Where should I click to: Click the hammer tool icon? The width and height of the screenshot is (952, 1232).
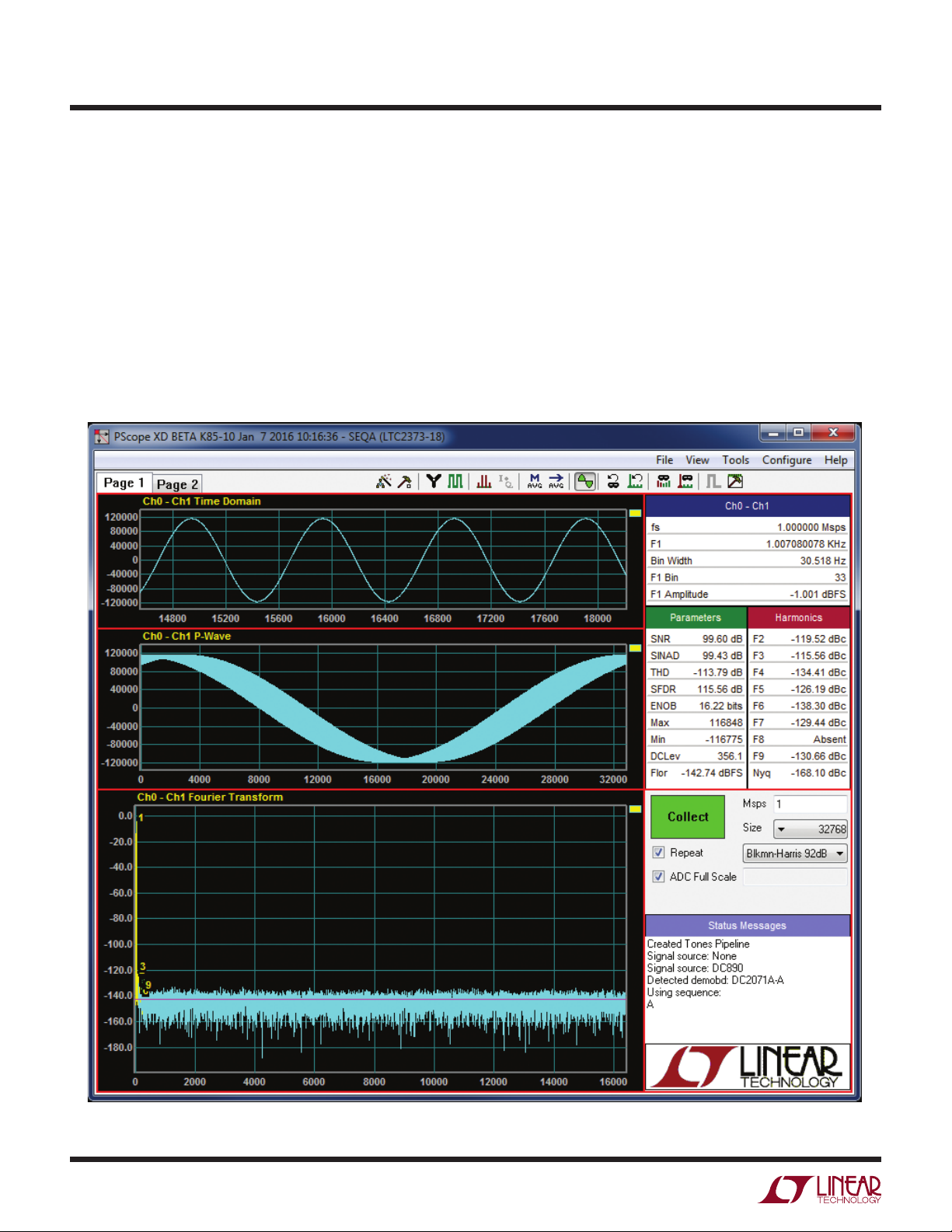(405, 482)
